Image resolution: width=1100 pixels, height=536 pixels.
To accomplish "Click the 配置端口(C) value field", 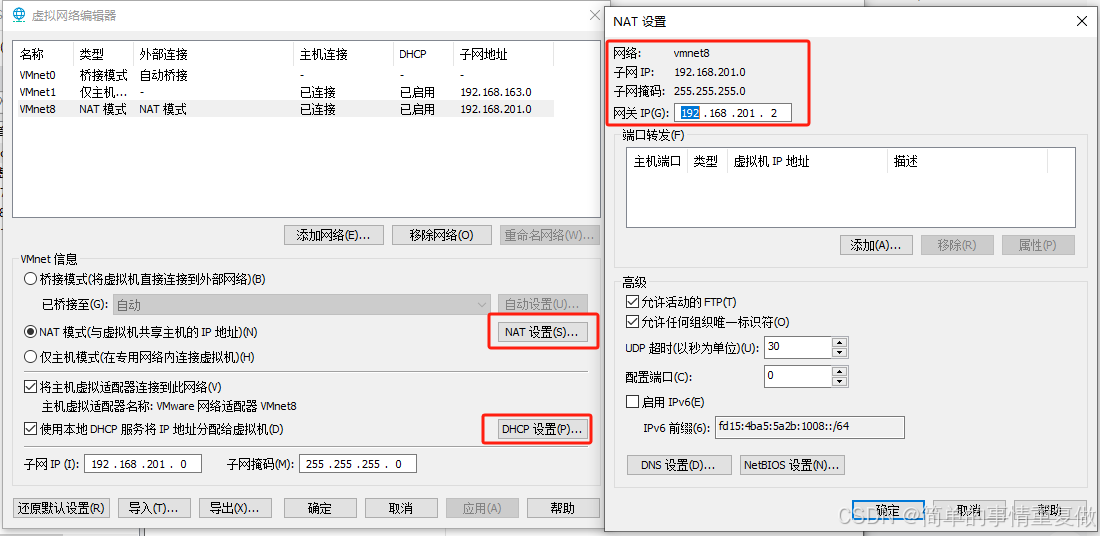I will point(797,376).
